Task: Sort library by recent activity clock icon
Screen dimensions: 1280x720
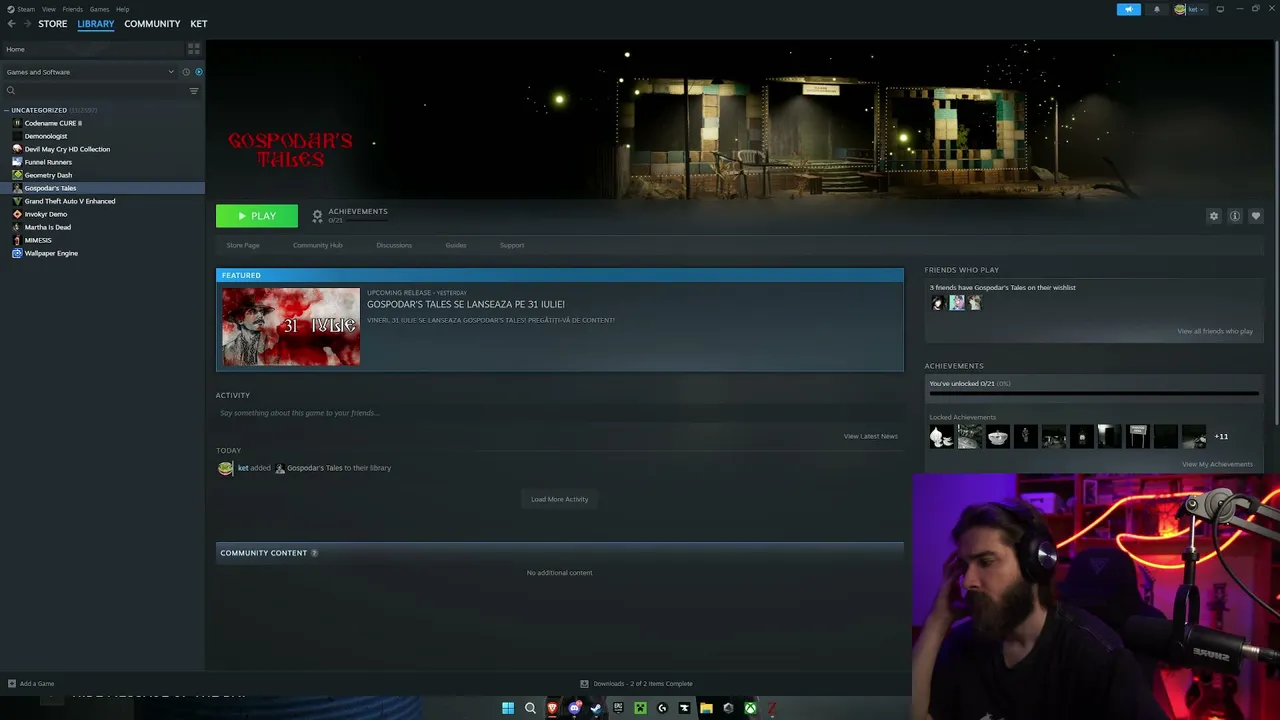Action: coord(185,72)
